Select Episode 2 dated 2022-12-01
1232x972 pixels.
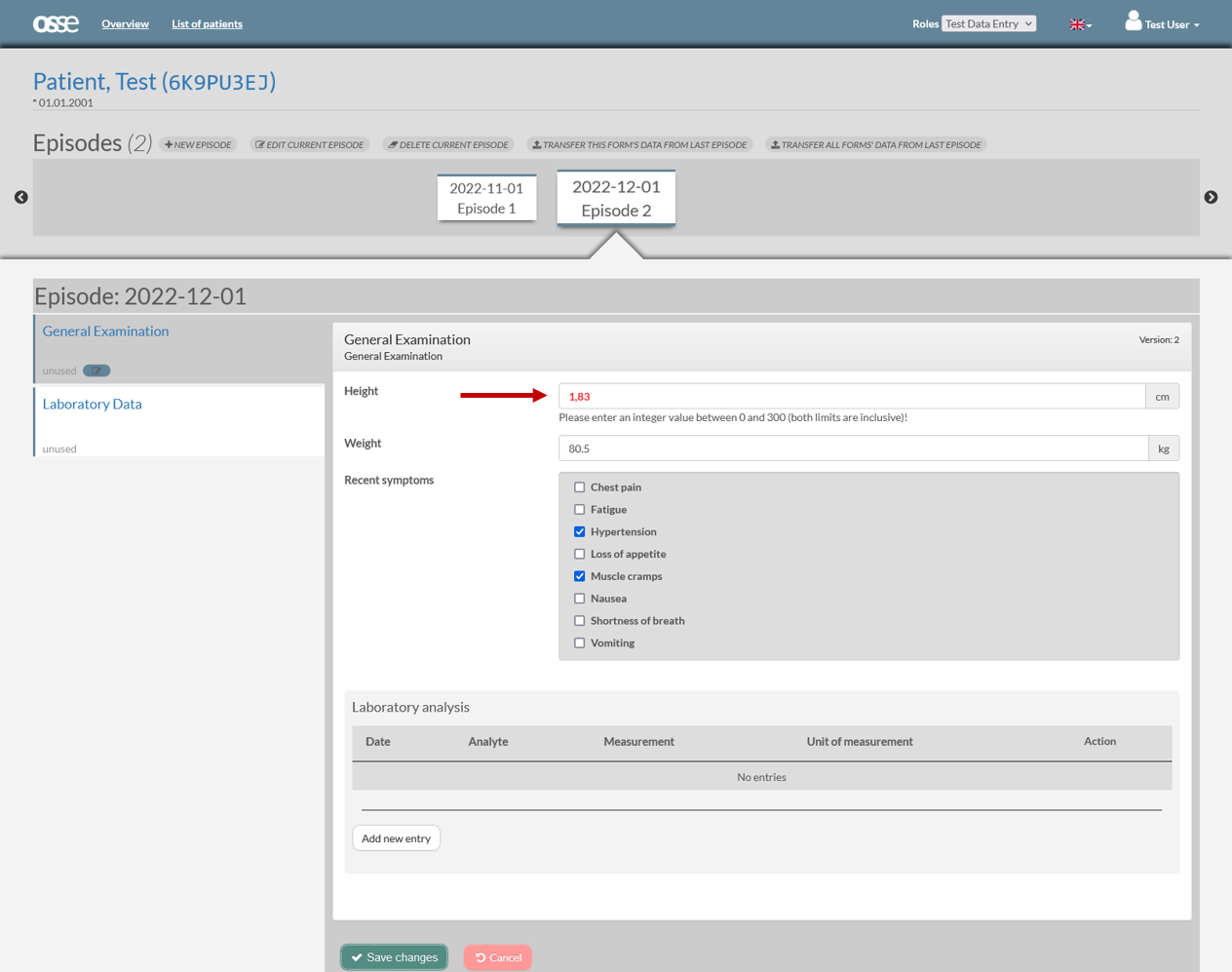pos(616,198)
